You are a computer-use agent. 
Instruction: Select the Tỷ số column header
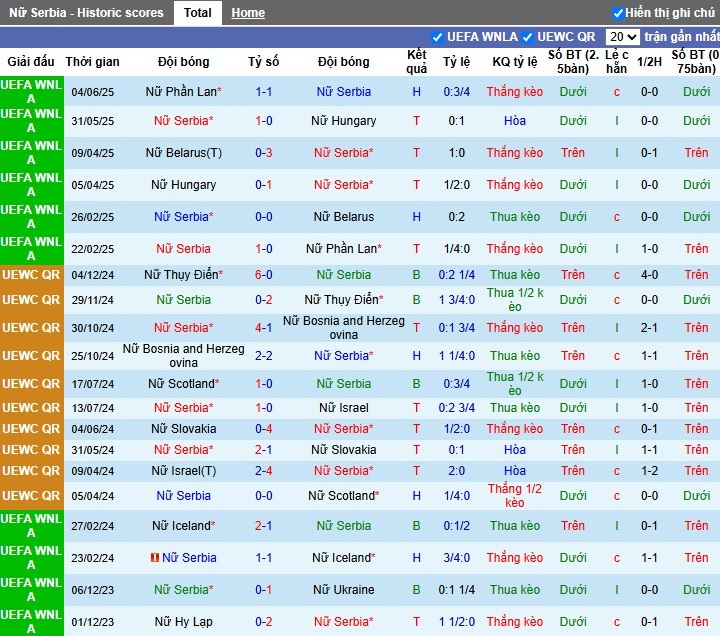point(264,62)
